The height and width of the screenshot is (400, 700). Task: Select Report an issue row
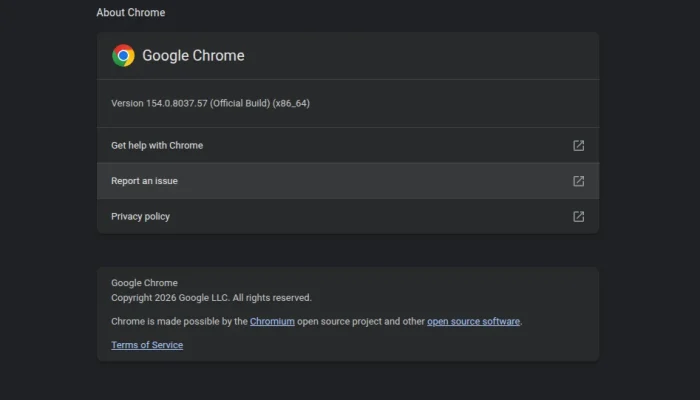(x=348, y=181)
